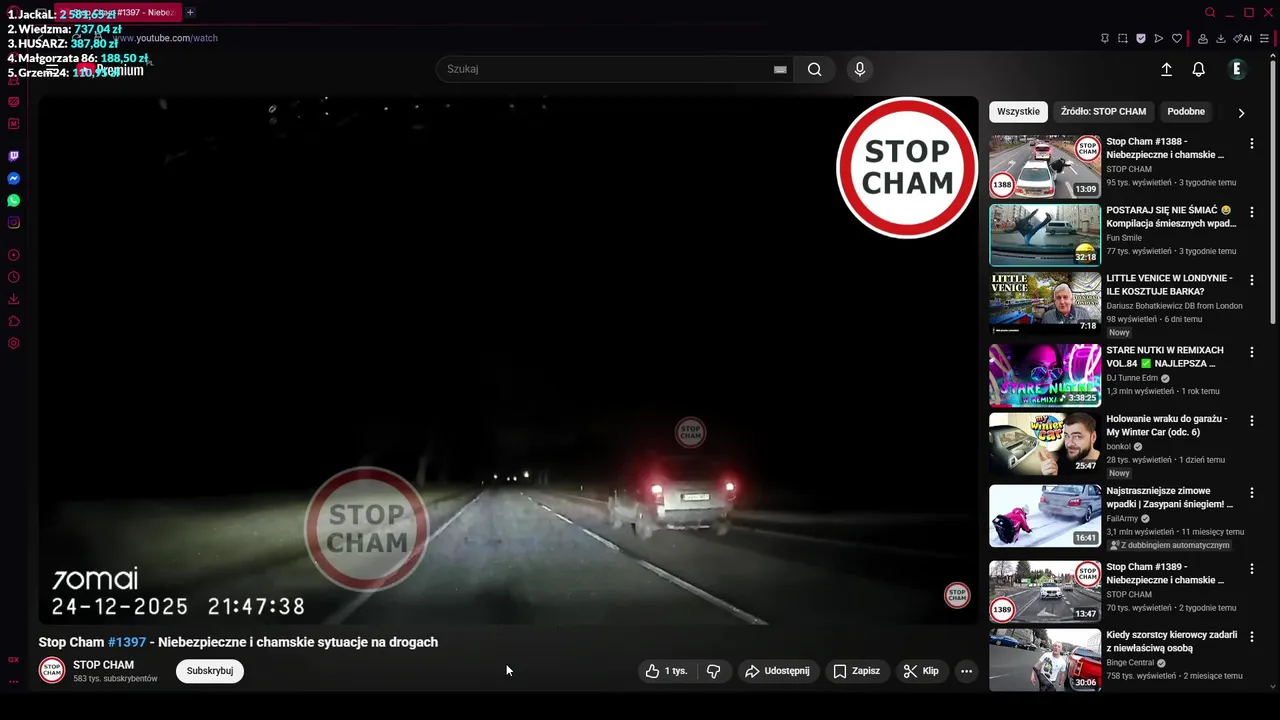Open My Winter Car video thumbnail
The image size is (1280, 720).
click(1045, 444)
